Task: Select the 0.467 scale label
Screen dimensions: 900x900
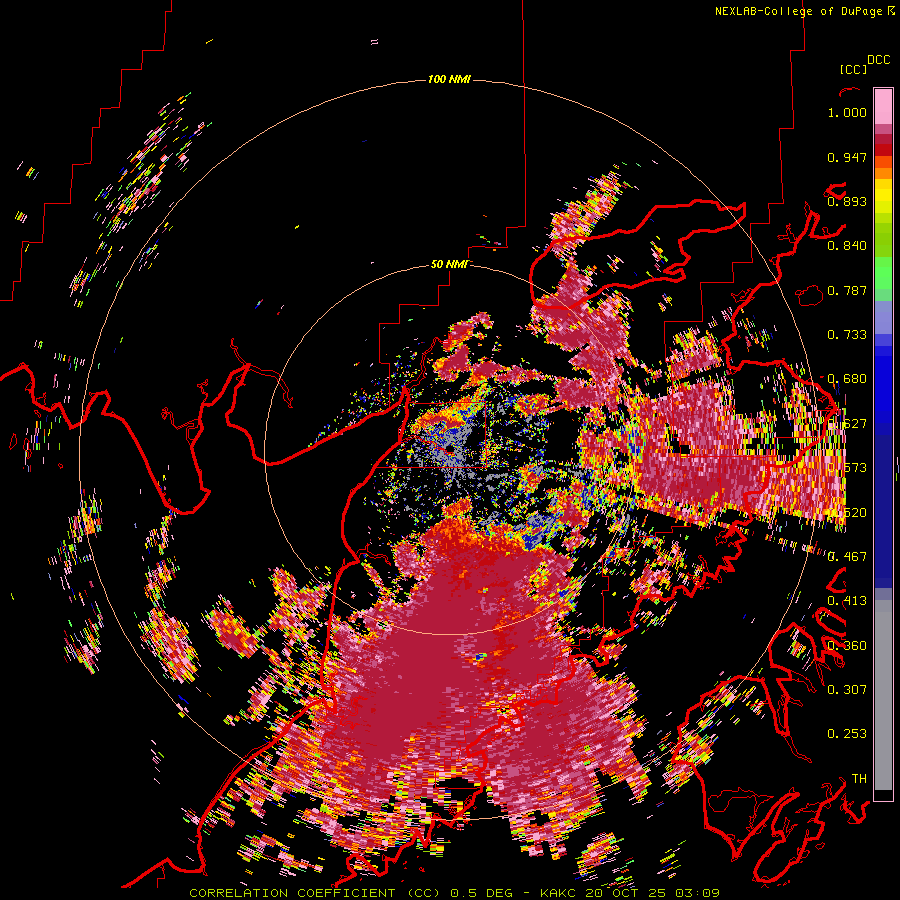Action: click(847, 556)
